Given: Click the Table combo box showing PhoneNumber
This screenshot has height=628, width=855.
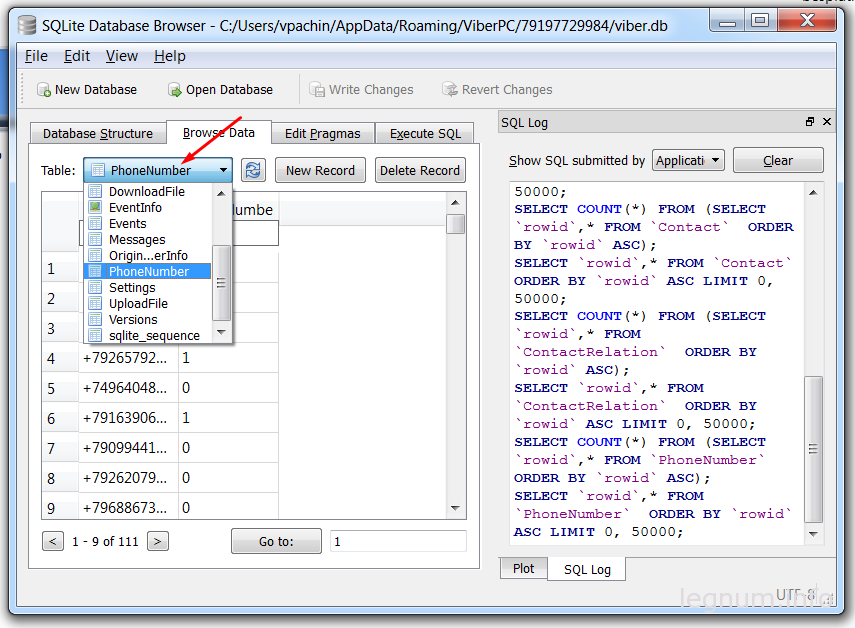Looking at the screenshot, I should tap(158, 171).
